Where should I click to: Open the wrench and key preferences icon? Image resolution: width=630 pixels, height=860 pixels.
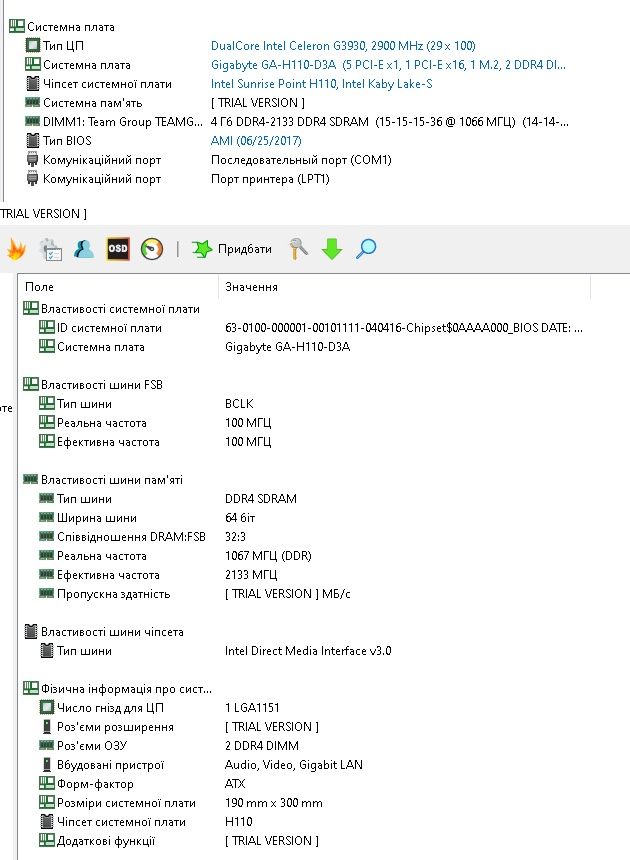[298, 249]
